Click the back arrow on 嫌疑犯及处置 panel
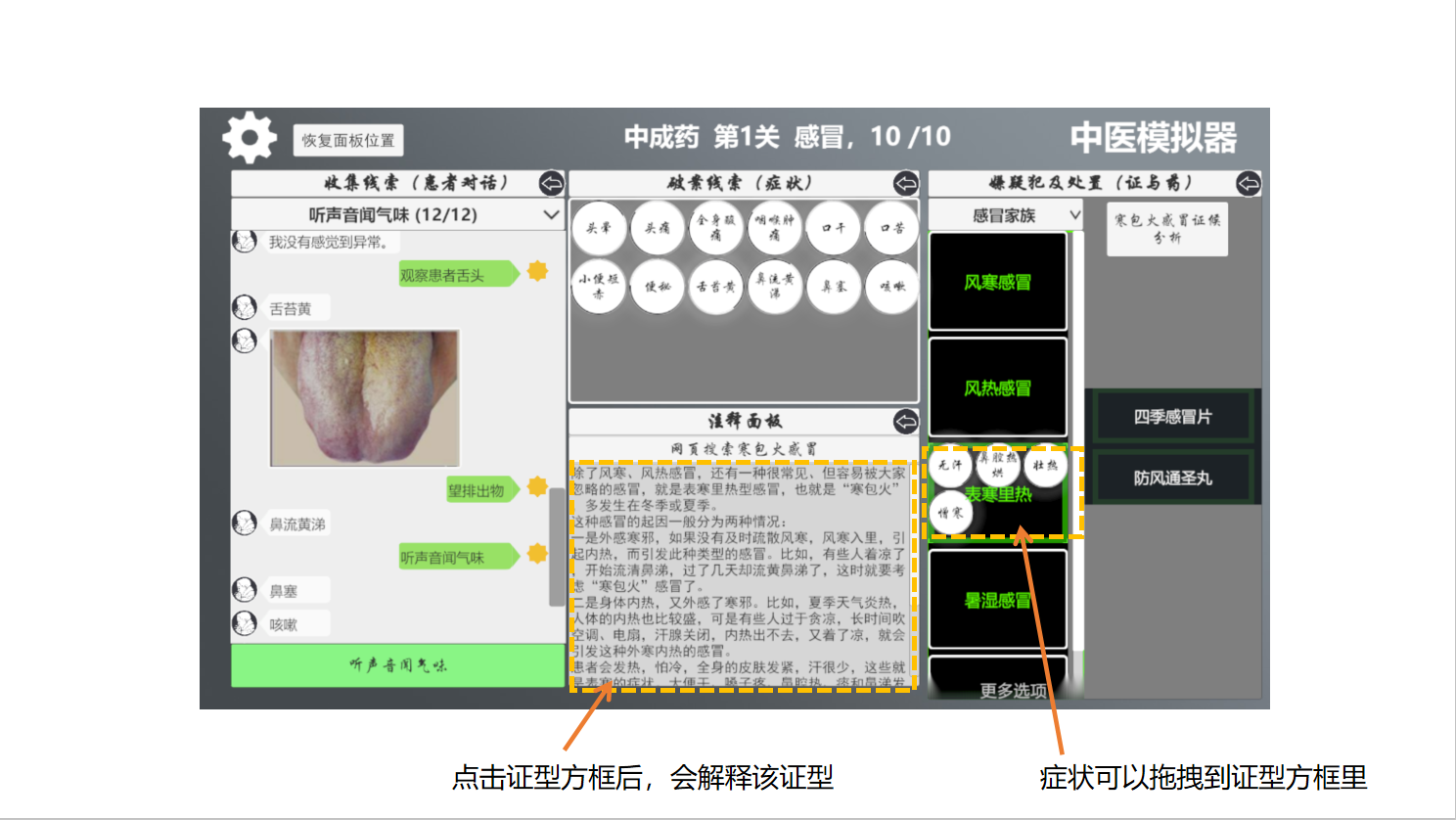This screenshot has height=820, width=1456. click(1247, 183)
